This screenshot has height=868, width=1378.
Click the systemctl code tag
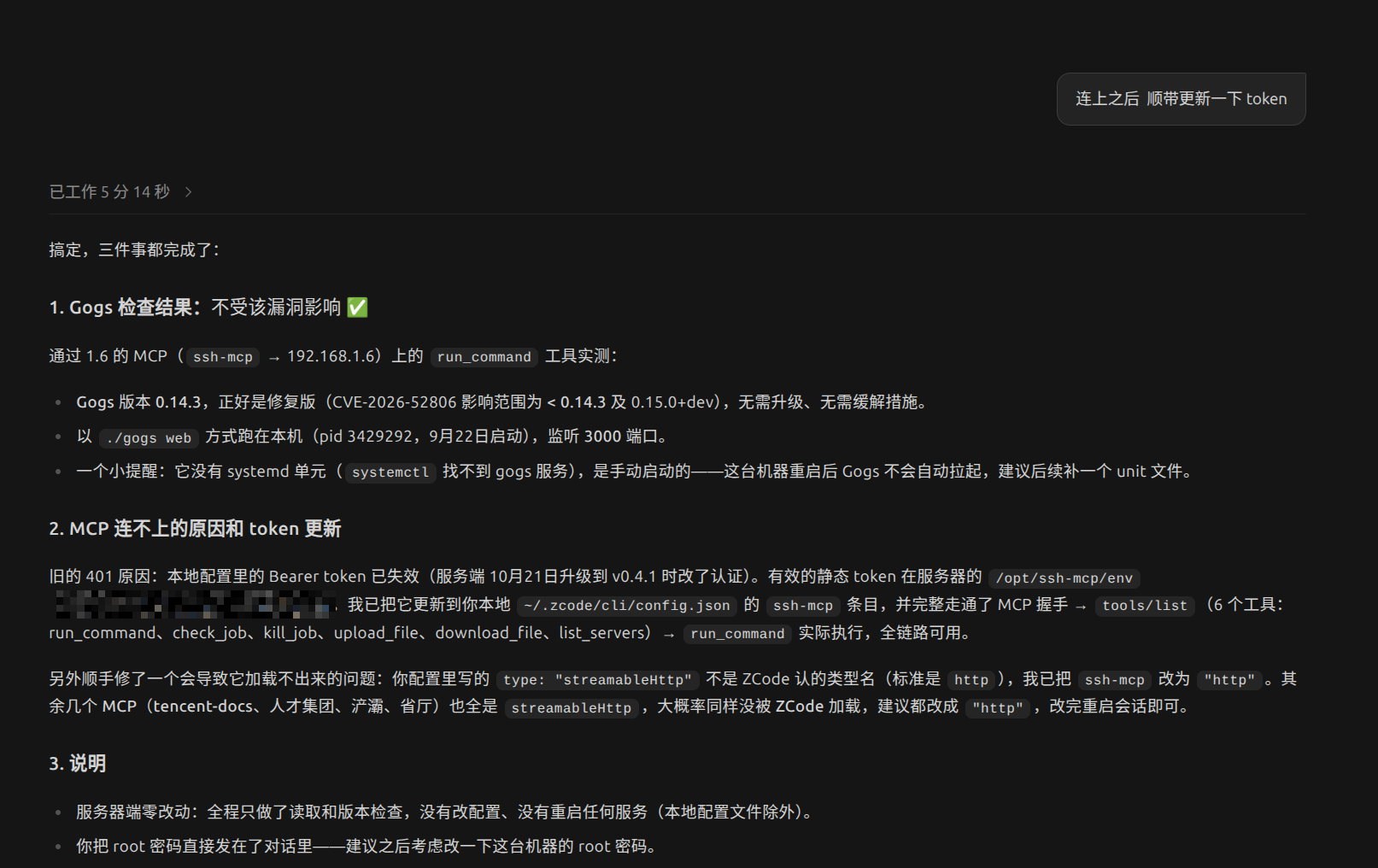pos(390,472)
